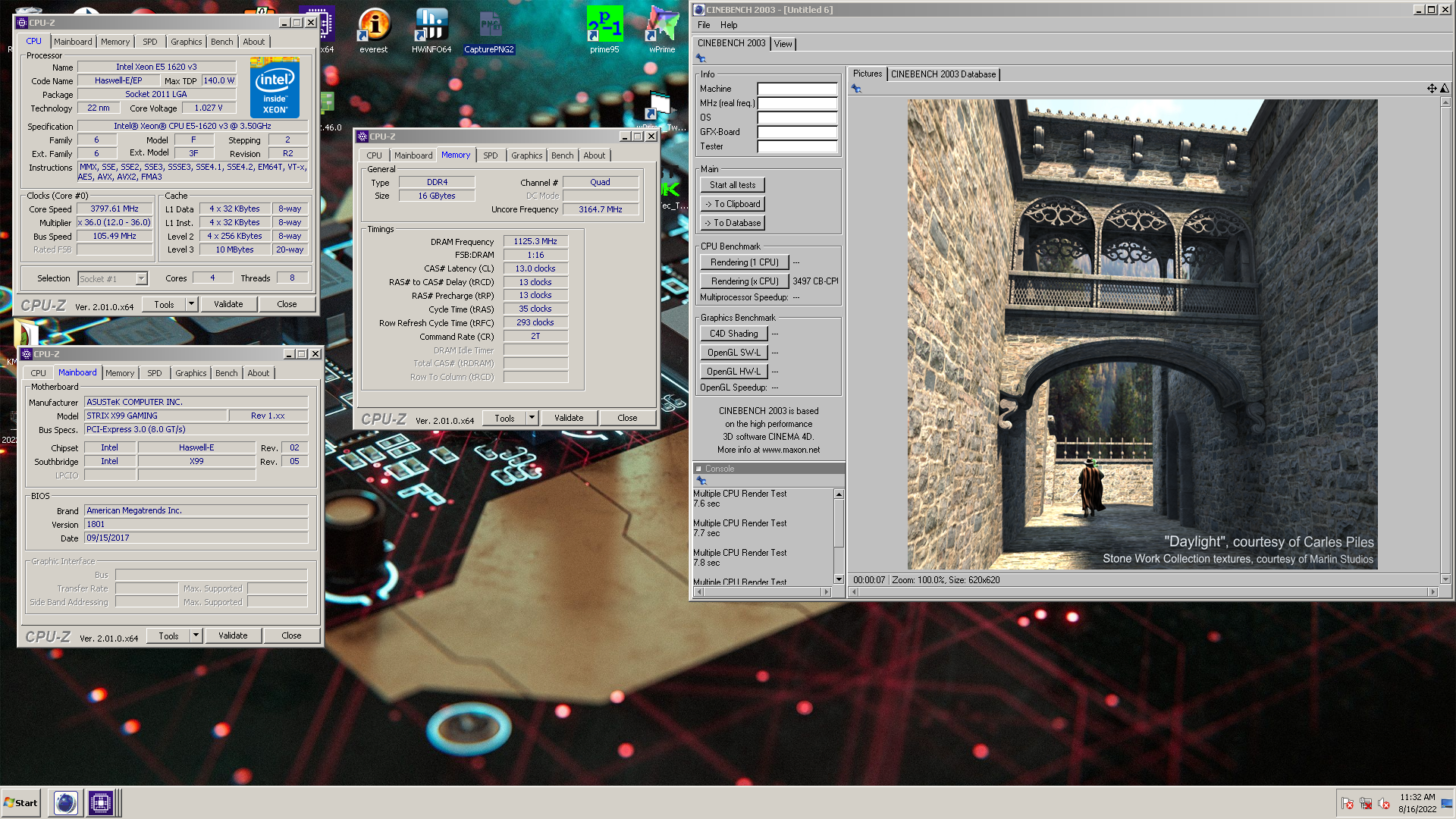The width and height of the screenshot is (1456, 819).
Task: Click the CPU-Z Mainboard window title icon
Action: point(27,354)
